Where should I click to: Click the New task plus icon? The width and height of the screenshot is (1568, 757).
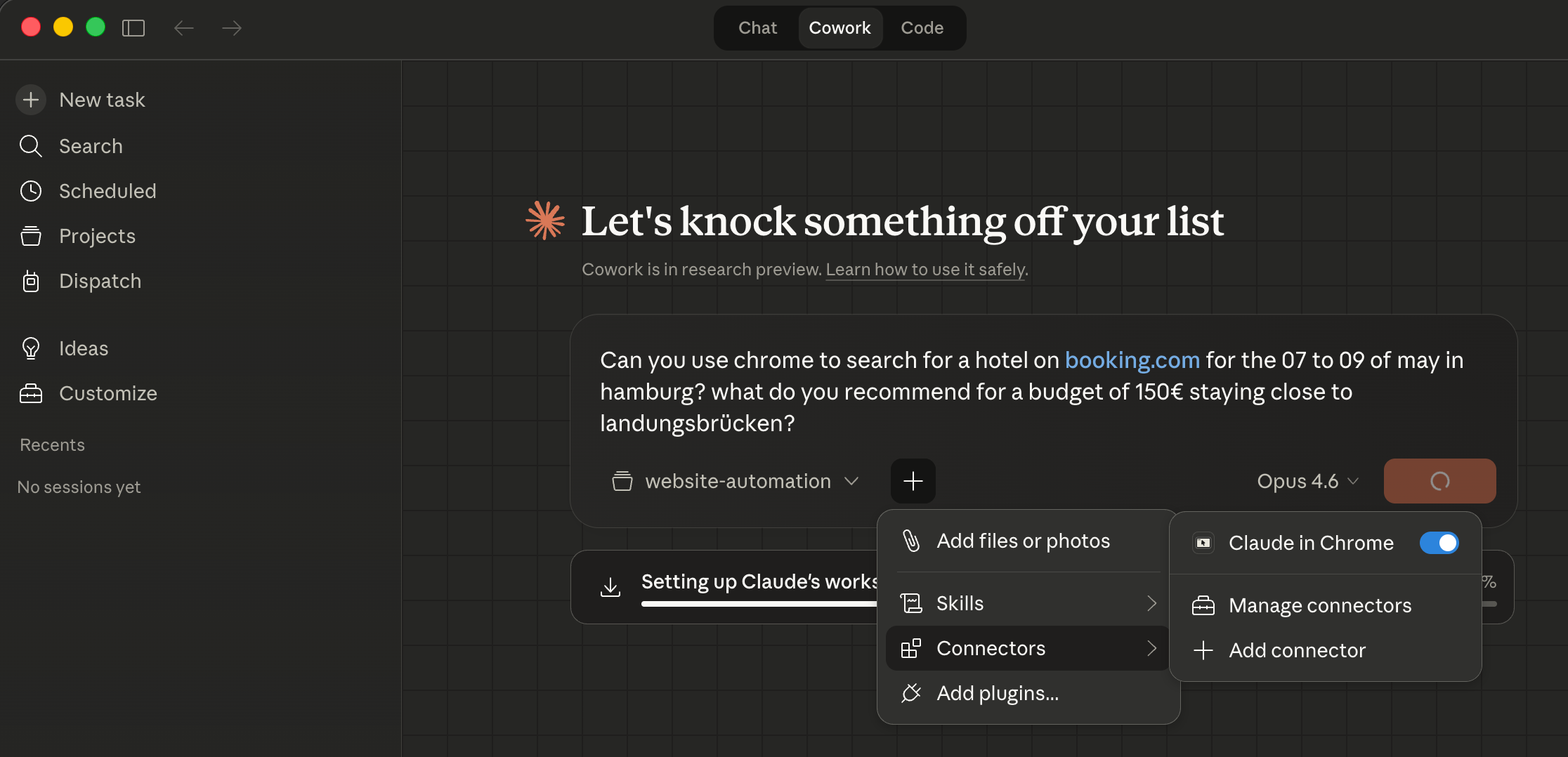(31, 100)
